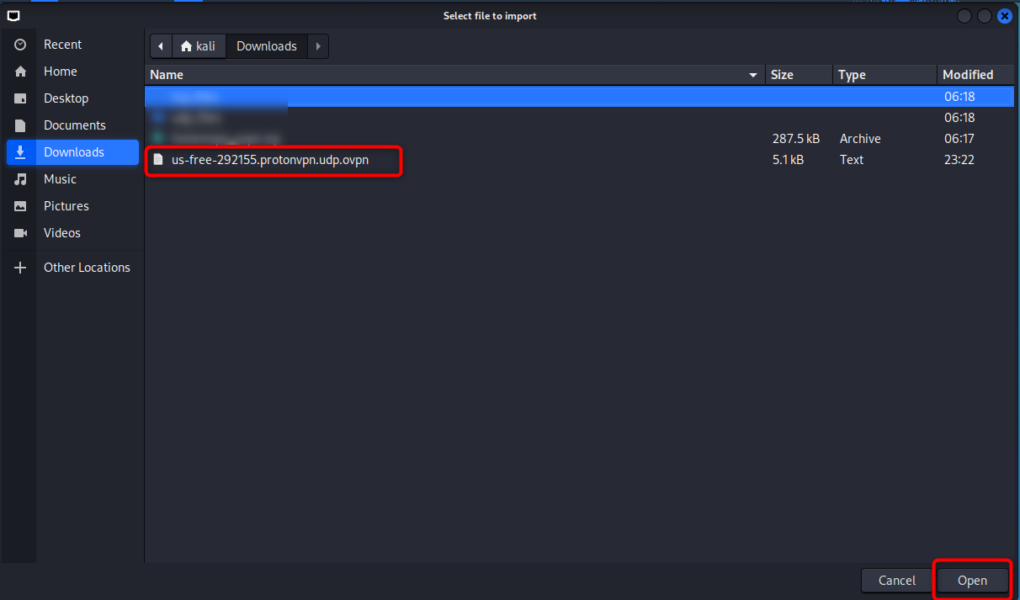This screenshot has height=600, width=1020.
Task: Go to the Home folder
Action: pyautogui.click(x=58, y=71)
